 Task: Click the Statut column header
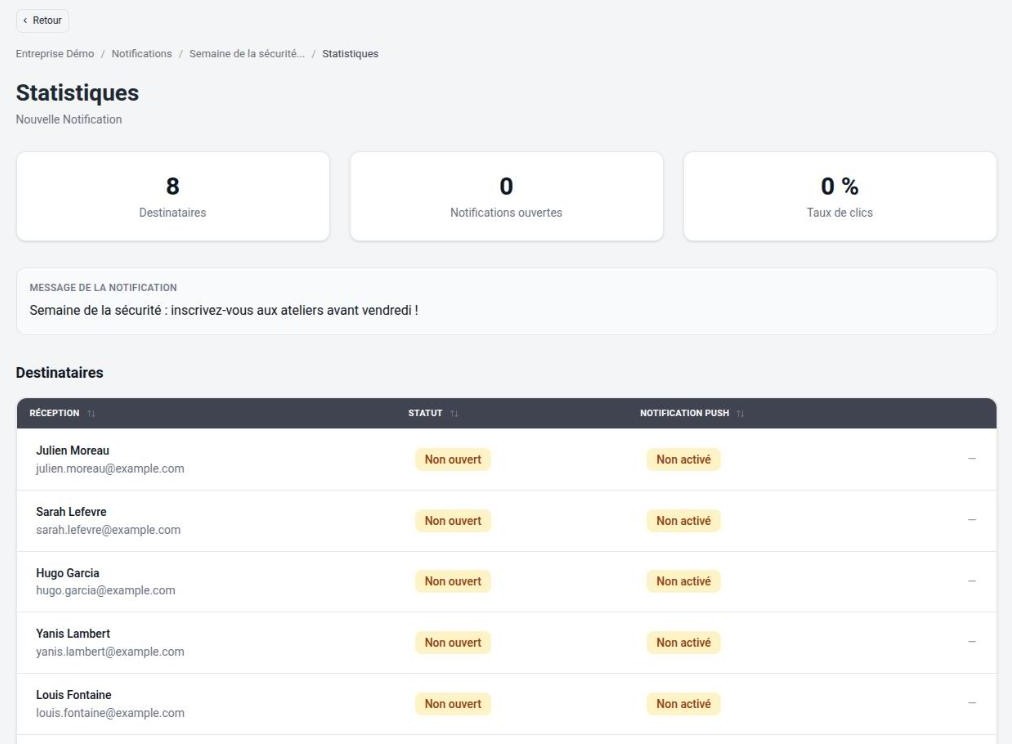425,413
